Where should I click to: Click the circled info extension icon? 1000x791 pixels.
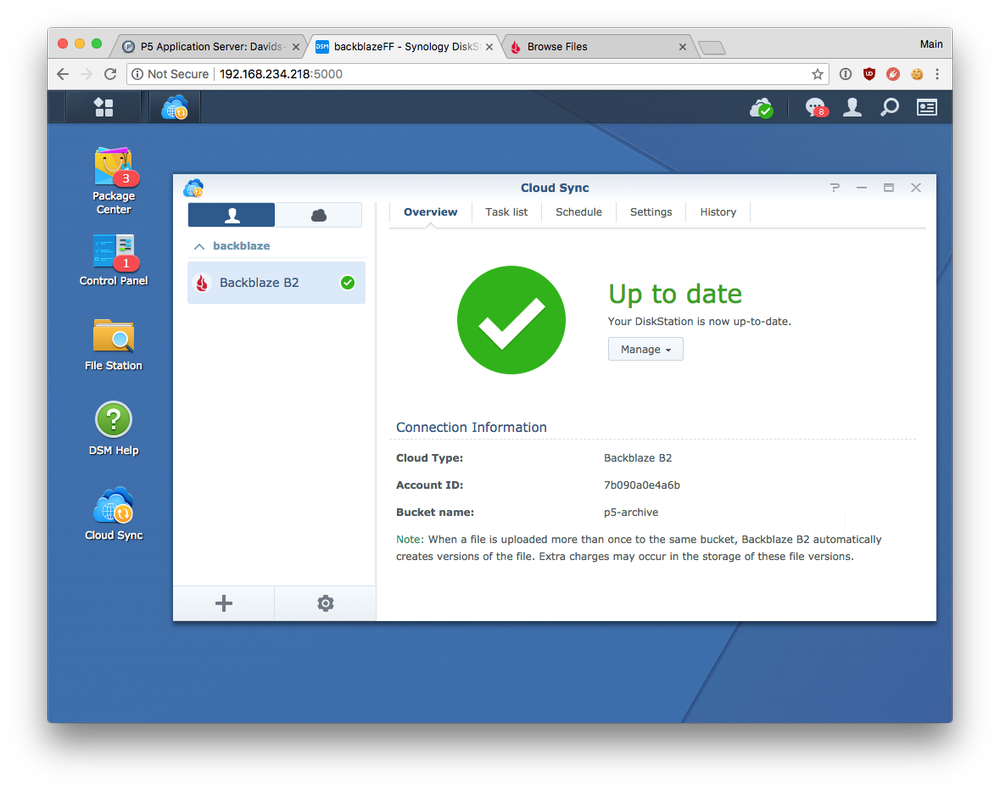click(845, 74)
